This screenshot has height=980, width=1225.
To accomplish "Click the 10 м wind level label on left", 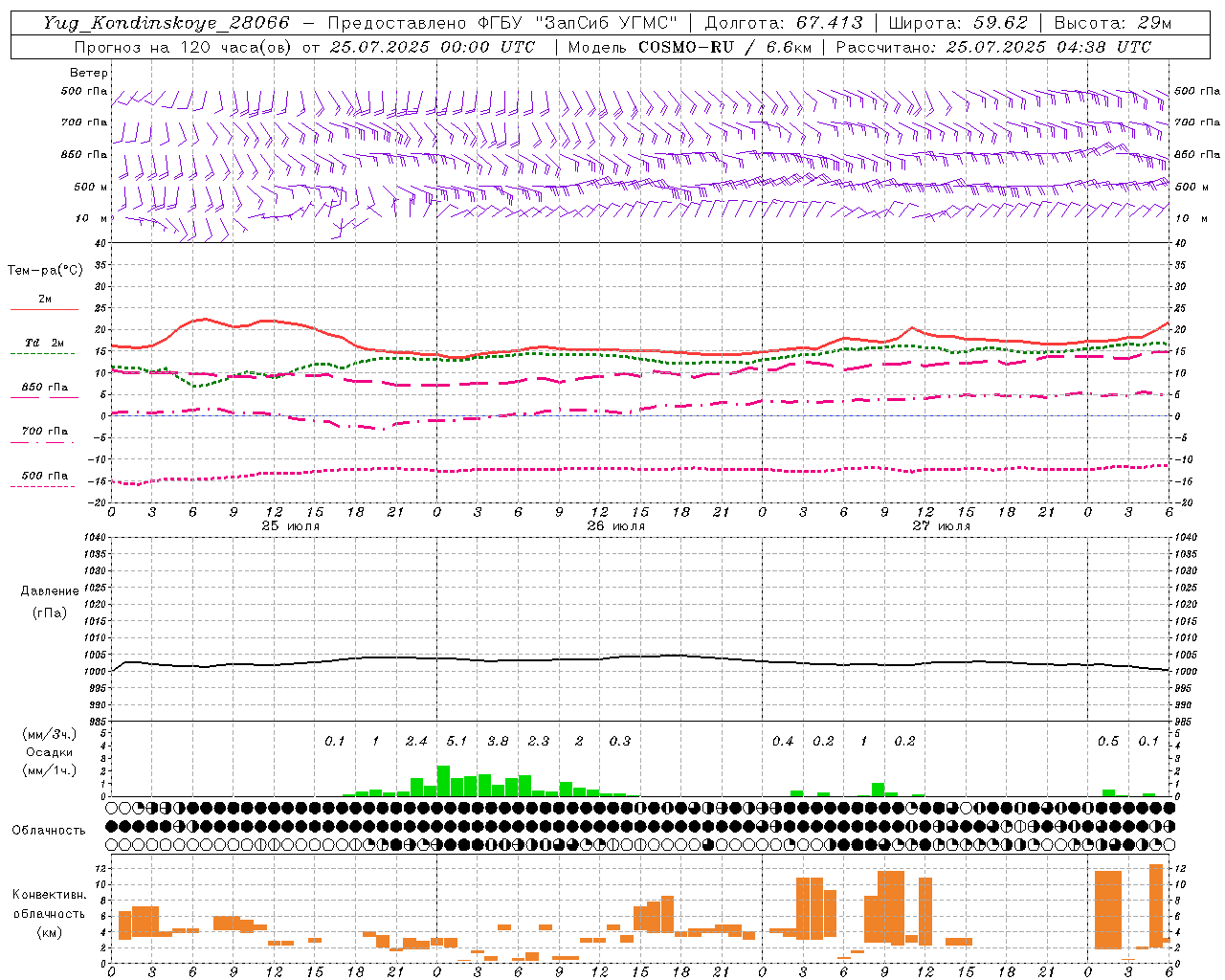I will tap(93, 218).
